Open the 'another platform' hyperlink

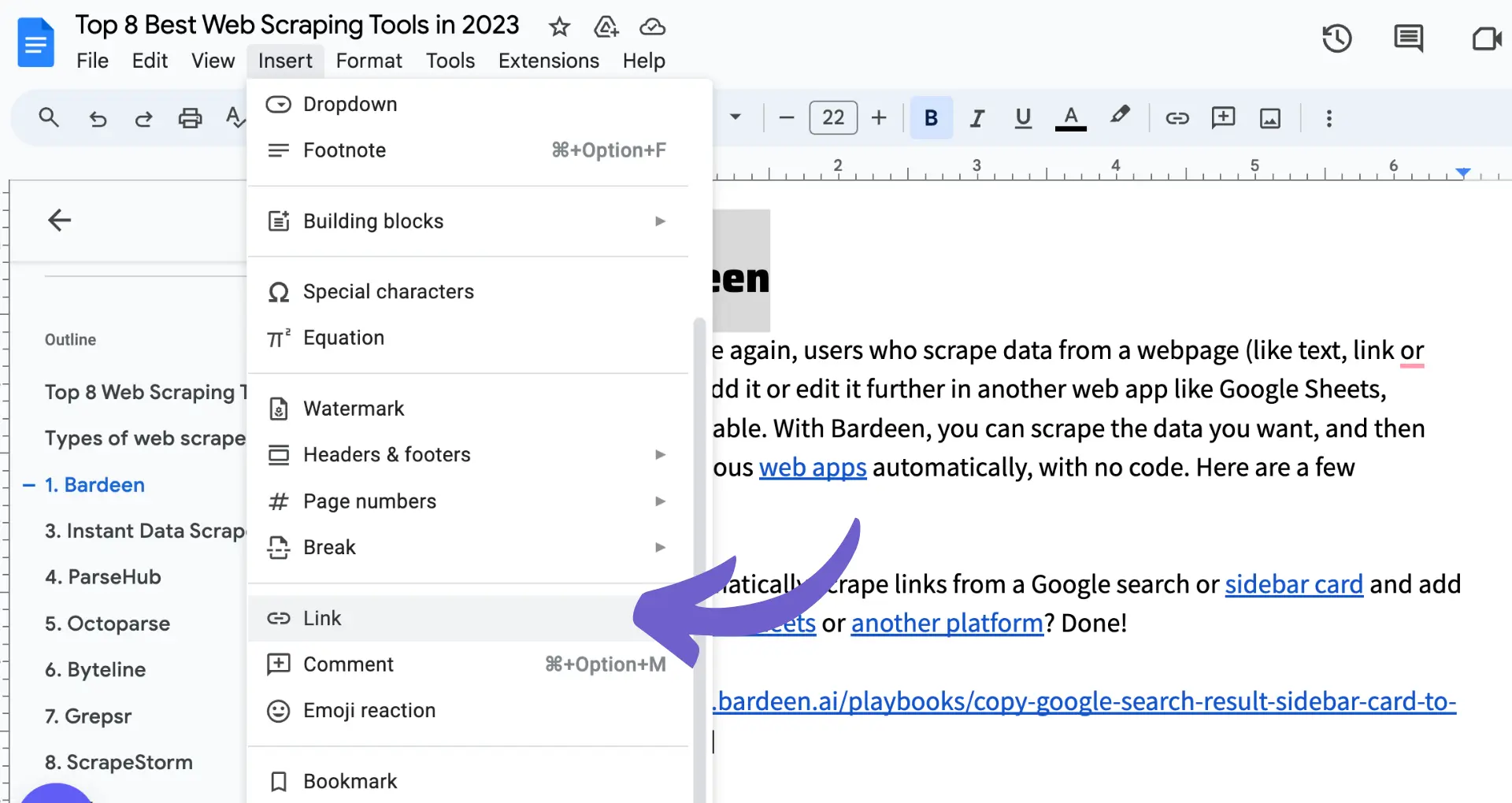(x=947, y=624)
